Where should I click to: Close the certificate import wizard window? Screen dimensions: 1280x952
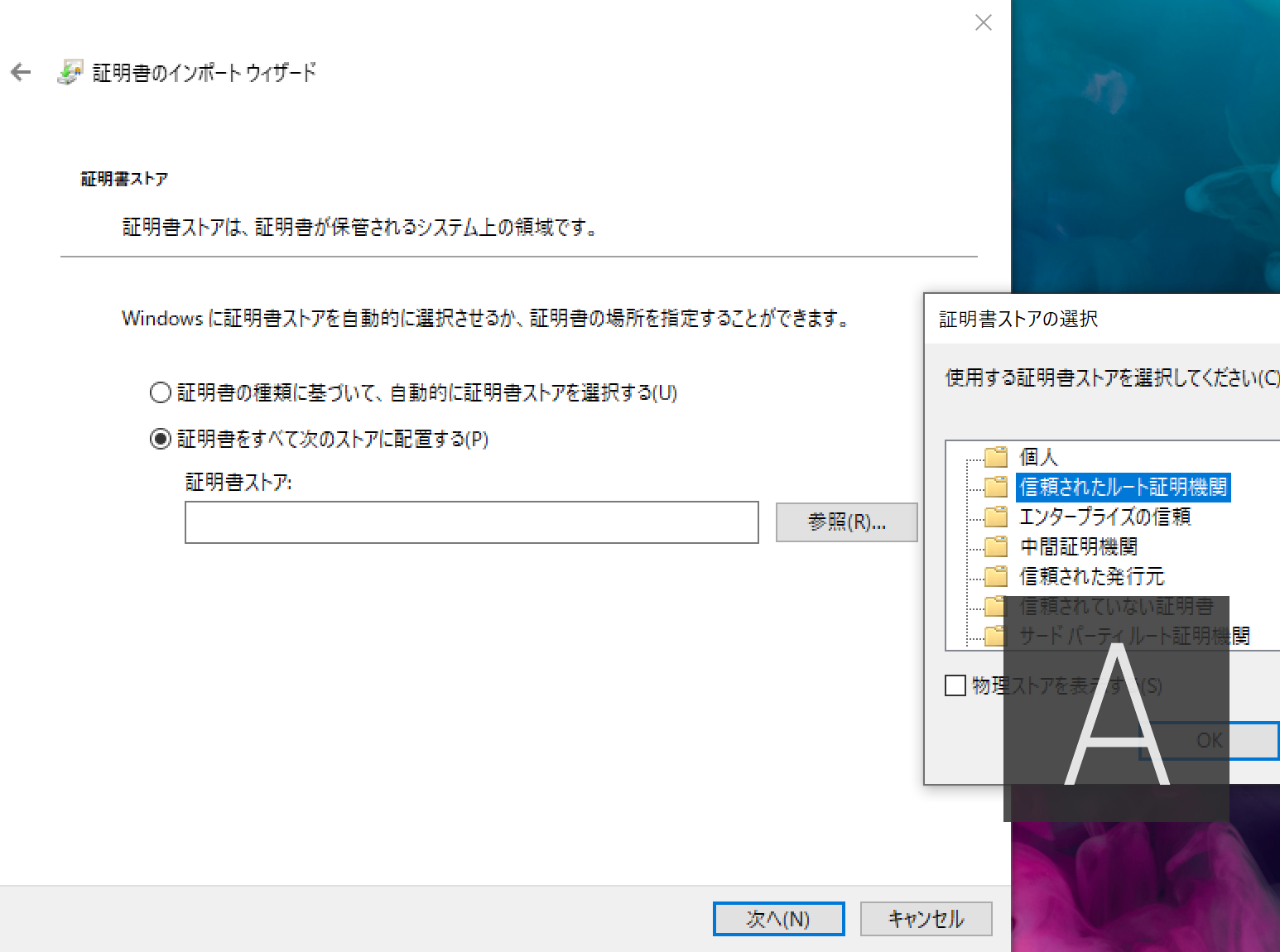coord(984,22)
